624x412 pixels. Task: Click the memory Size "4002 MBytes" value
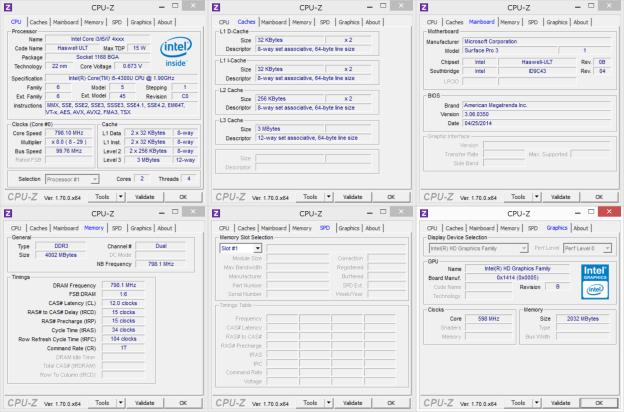[x=61, y=255]
